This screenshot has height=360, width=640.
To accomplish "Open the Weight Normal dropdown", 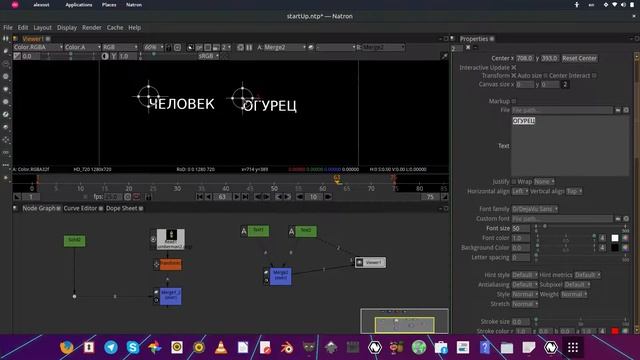I will 574,294.
